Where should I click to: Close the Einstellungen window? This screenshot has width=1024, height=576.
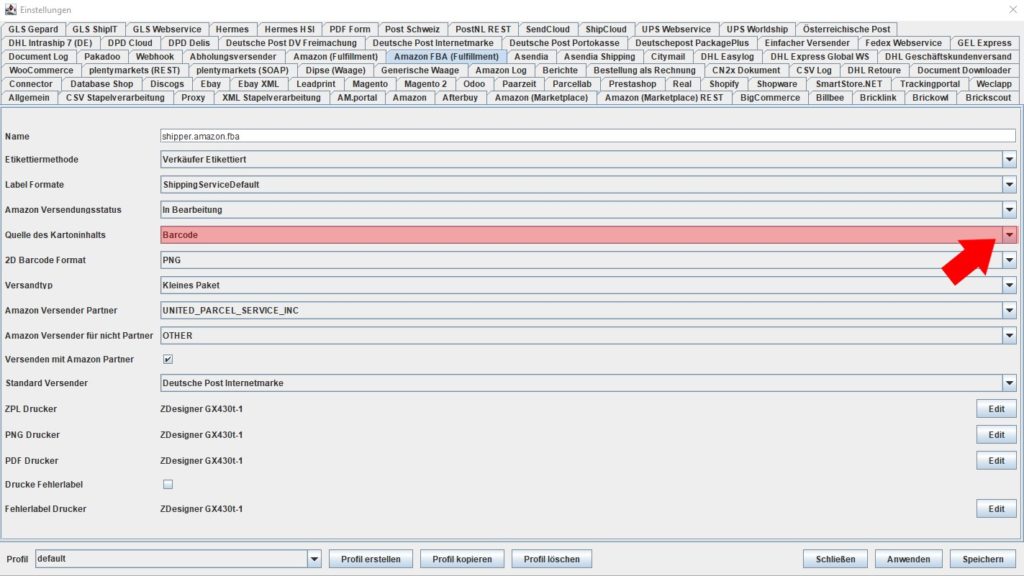[1012, 9]
